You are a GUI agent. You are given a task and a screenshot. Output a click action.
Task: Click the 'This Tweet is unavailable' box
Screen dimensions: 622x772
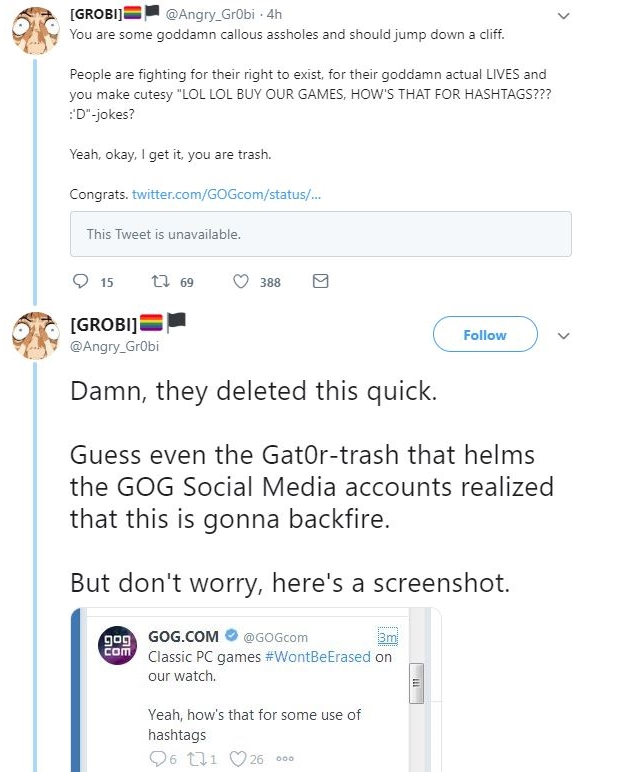coord(320,234)
